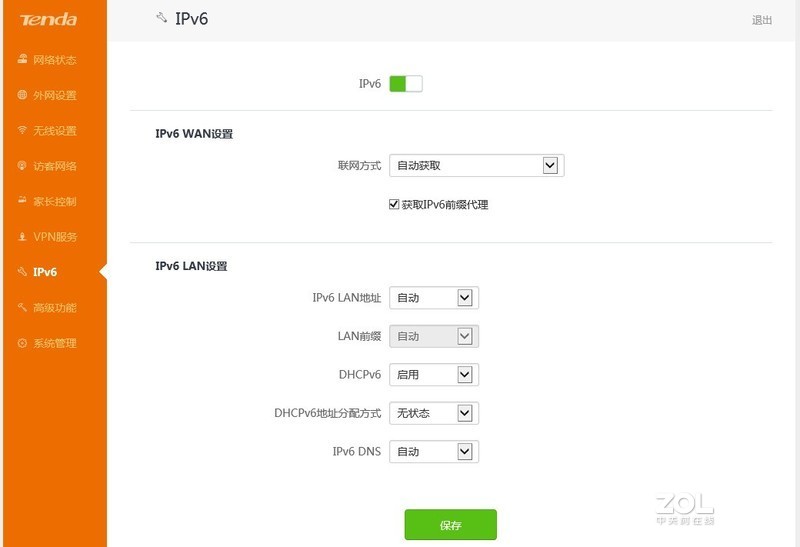
Task: Click the gear icon beside 系统管理
Action: [22, 343]
